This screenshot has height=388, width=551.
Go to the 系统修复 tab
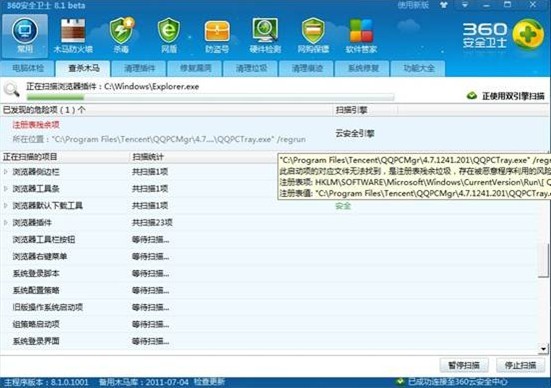(363, 68)
